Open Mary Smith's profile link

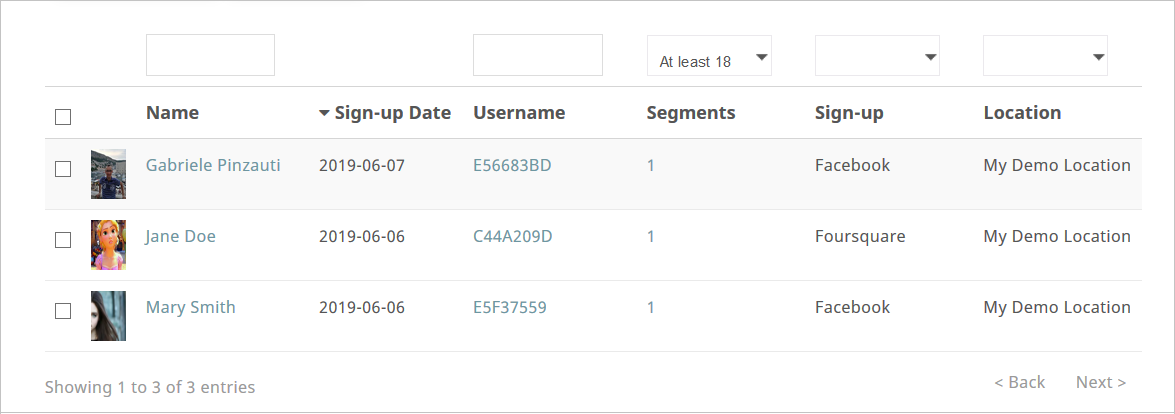(x=190, y=308)
